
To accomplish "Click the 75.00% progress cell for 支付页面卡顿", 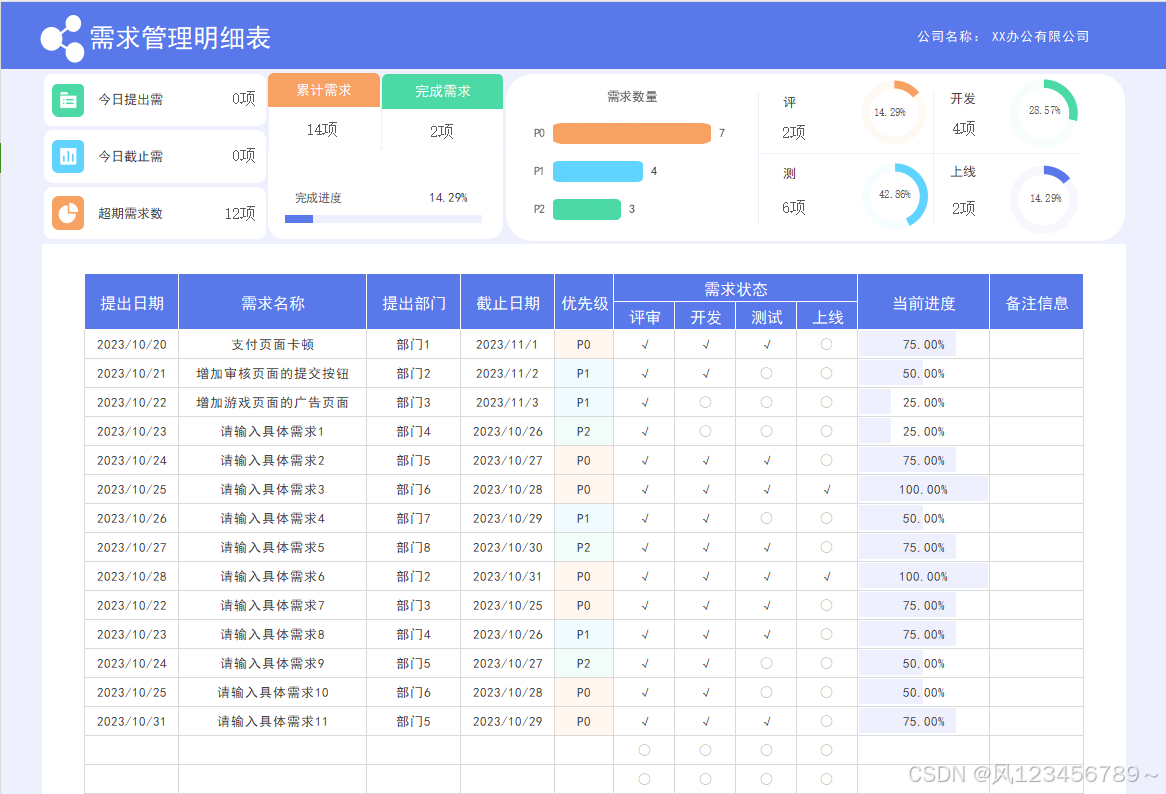I will (x=924, y=344).
